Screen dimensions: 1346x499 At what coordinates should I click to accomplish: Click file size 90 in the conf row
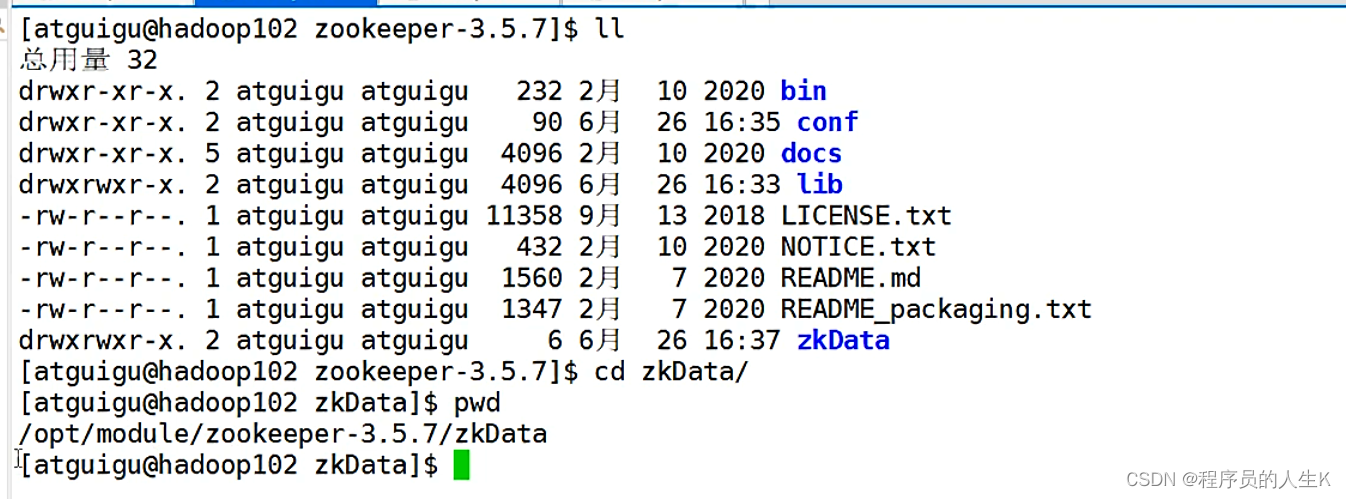tap(547, 122)
